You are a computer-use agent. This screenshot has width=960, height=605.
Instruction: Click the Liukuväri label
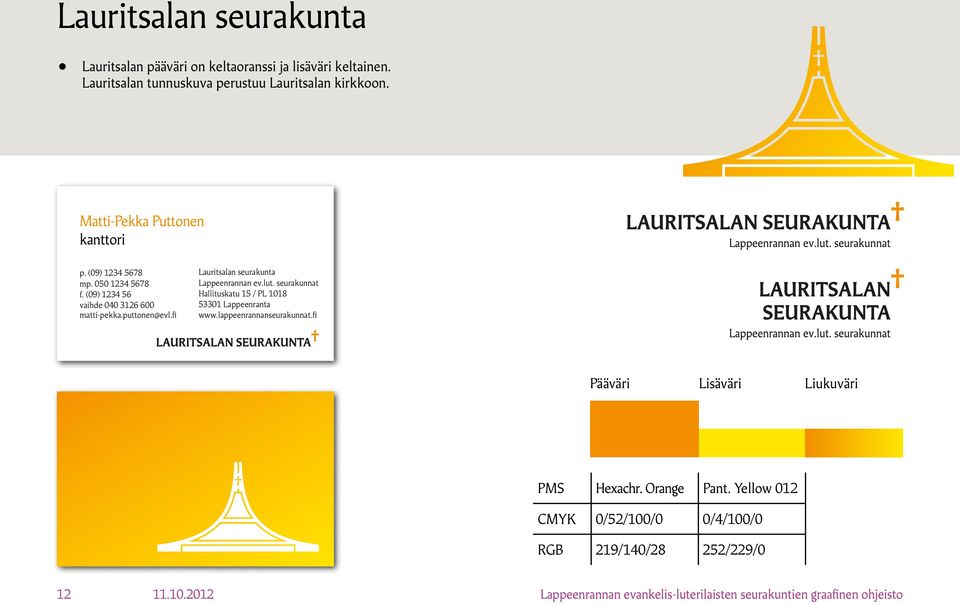(831, 383)
